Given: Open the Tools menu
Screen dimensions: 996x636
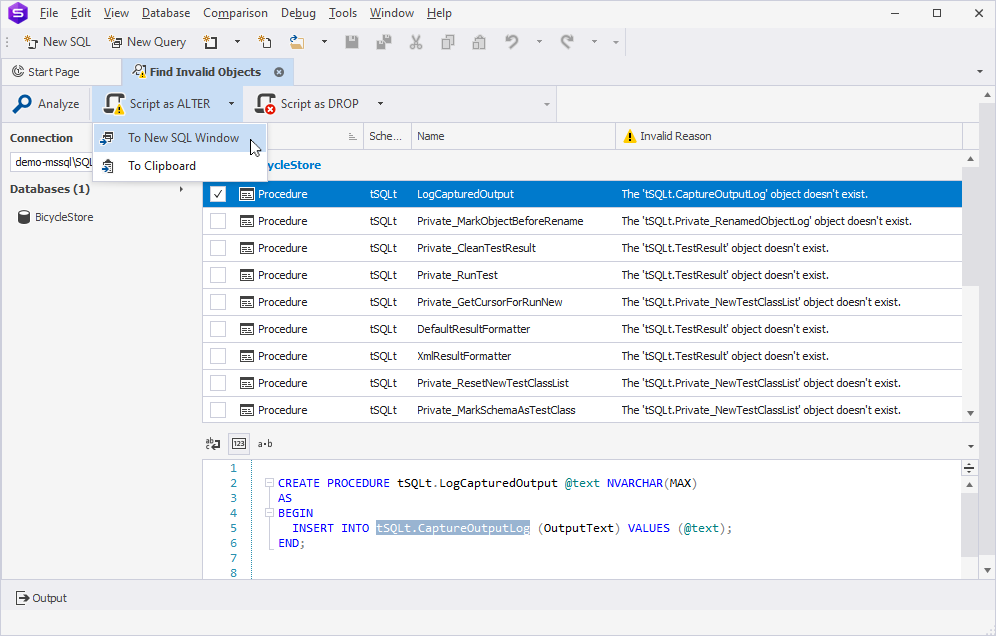Looking at the screenshot, I should coord(342,13).
